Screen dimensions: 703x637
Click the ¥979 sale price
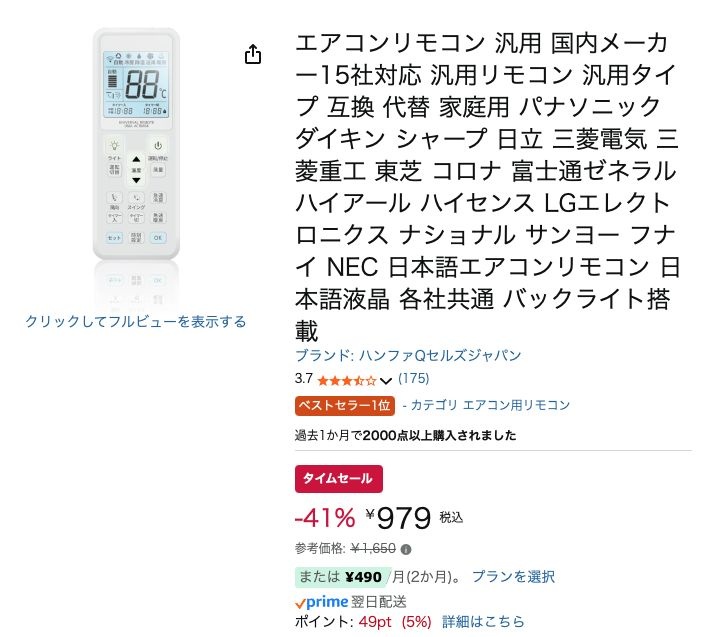398,517
